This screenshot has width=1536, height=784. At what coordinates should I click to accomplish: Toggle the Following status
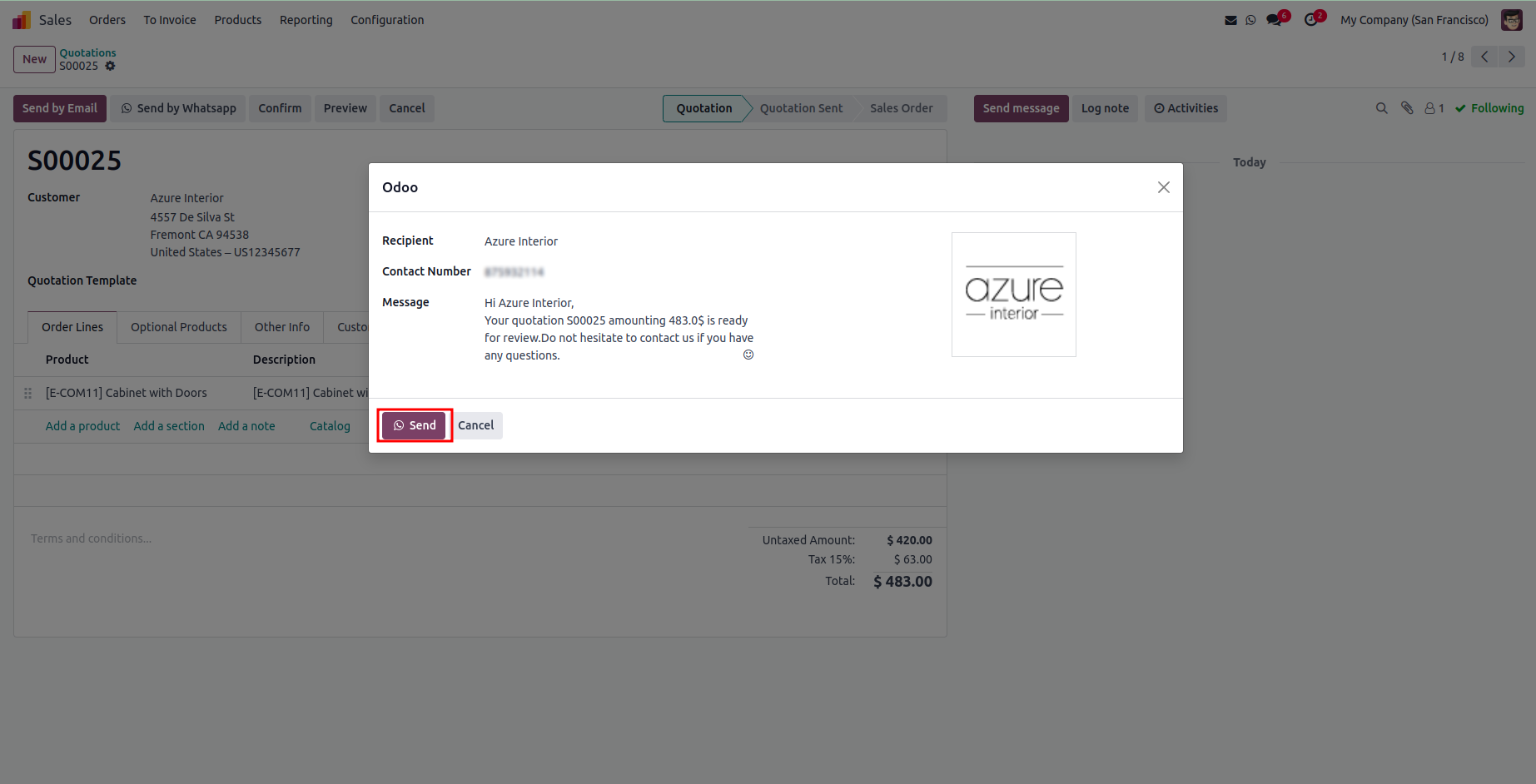1489,108
